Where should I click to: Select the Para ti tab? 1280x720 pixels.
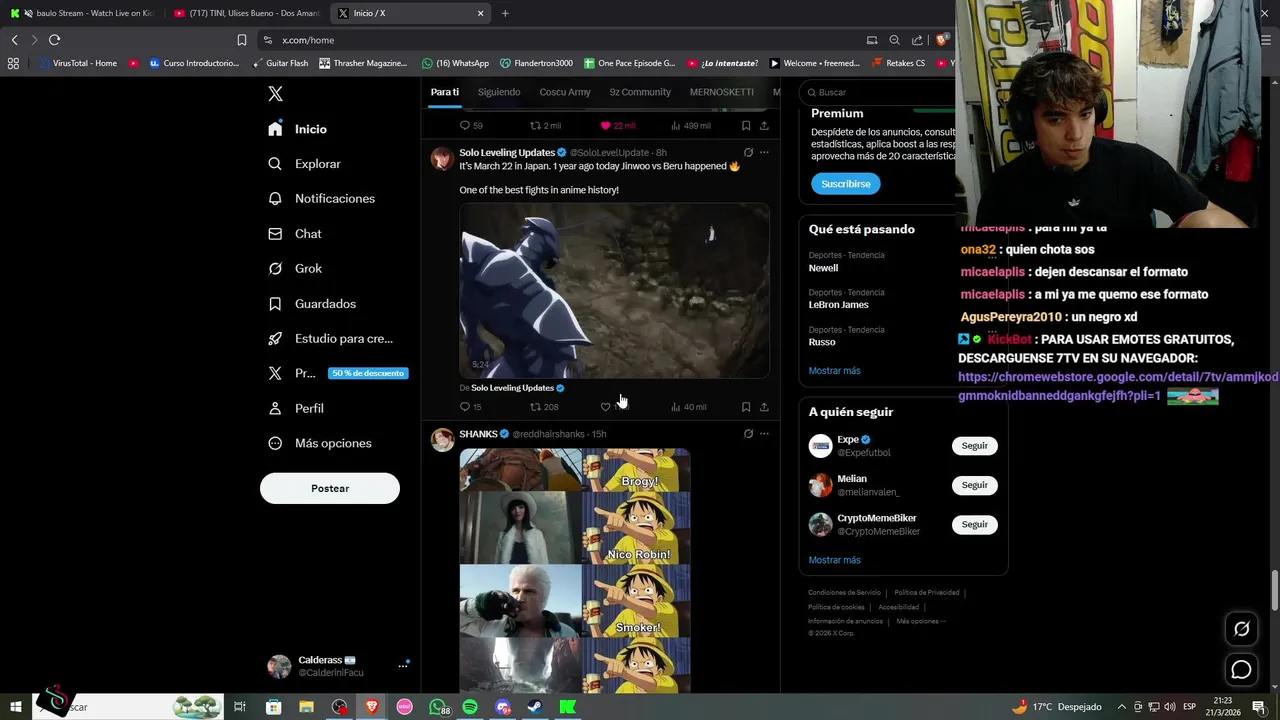tap(445, 92)
